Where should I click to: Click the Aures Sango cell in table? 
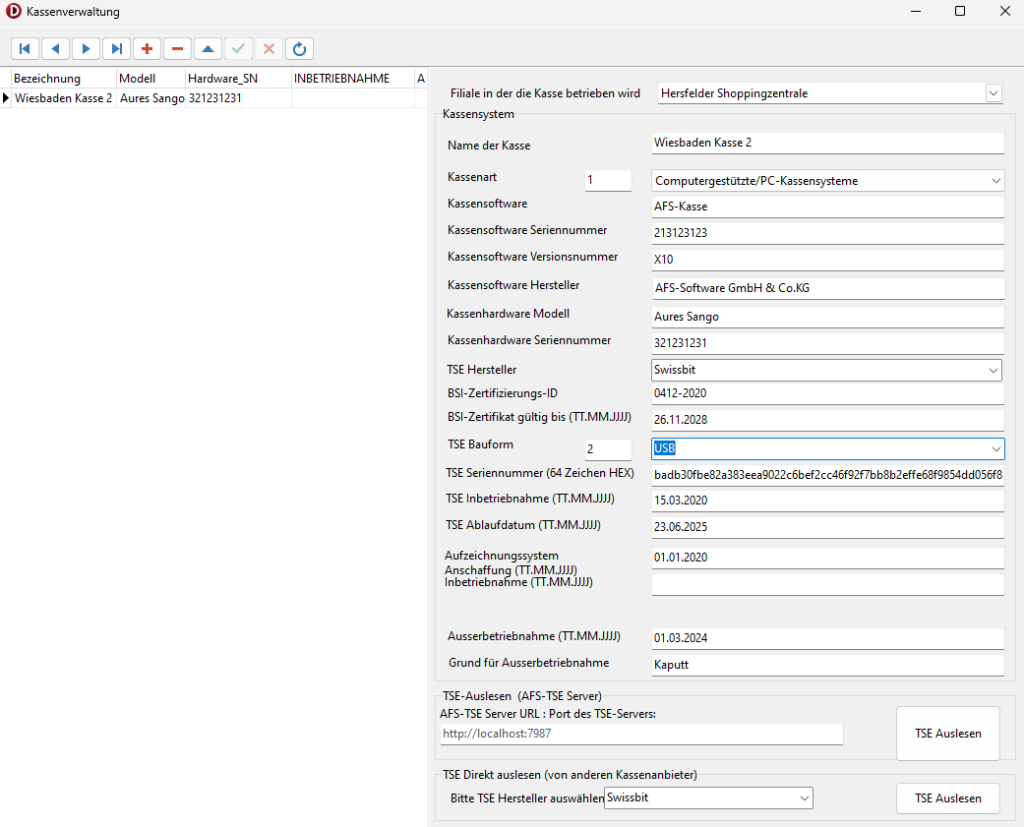click(152, 98)
